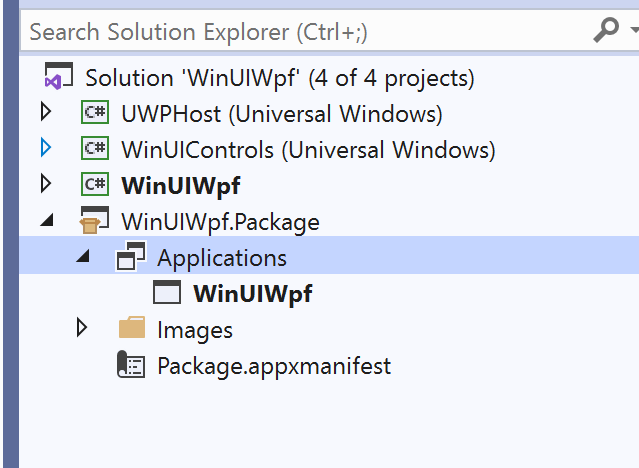The image size is (639, 468).
Task: Click the WinUIWpf C# project icon
Action: tap(95, 185)
